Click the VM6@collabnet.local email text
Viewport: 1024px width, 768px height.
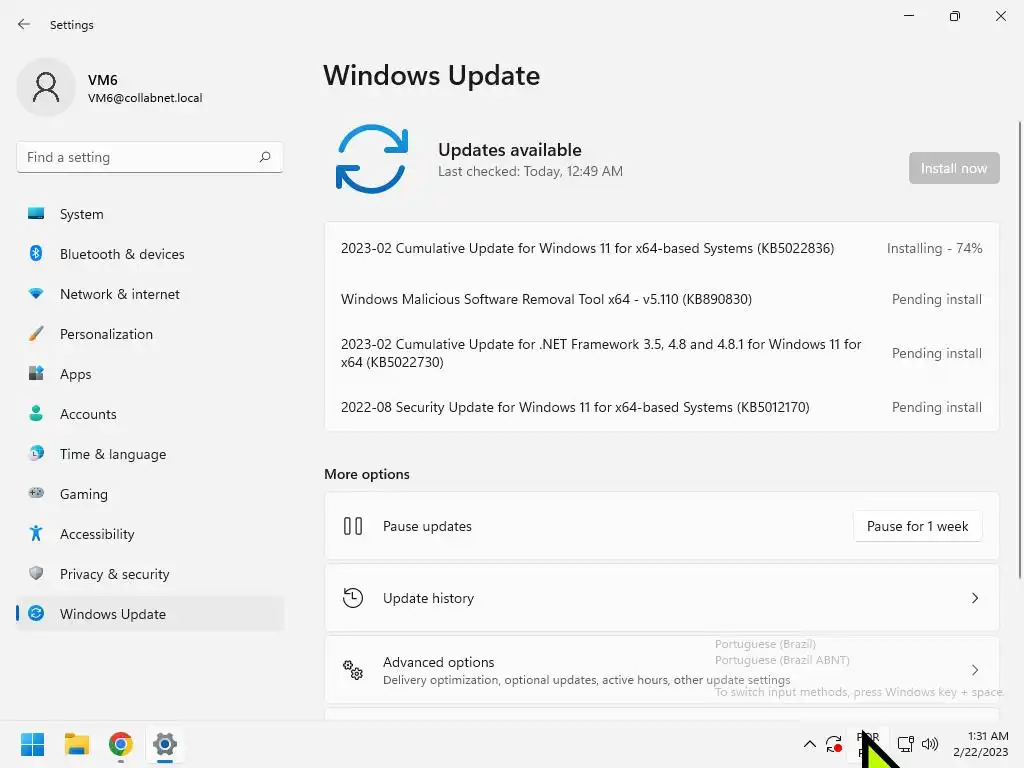pyautogui.click(x=145, y=98)
